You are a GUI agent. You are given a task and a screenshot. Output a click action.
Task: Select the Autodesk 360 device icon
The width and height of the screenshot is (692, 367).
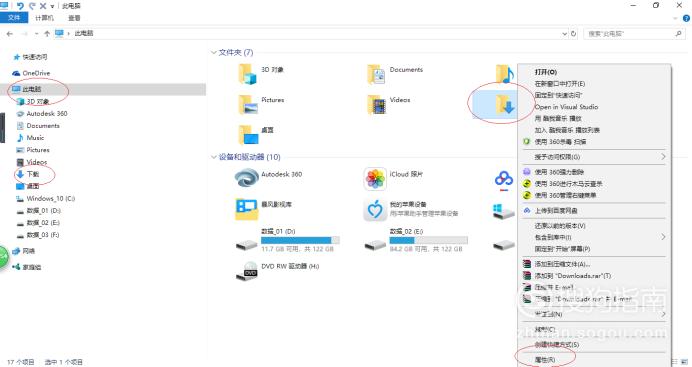247,178
